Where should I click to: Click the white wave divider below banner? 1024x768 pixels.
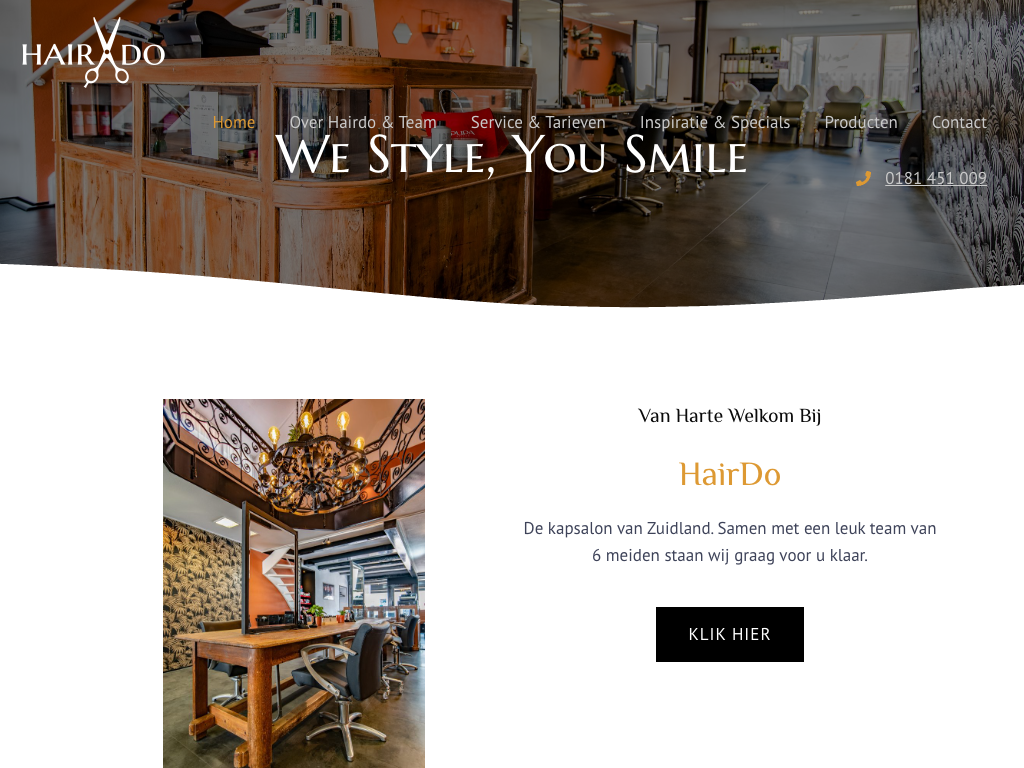[512, 294]
